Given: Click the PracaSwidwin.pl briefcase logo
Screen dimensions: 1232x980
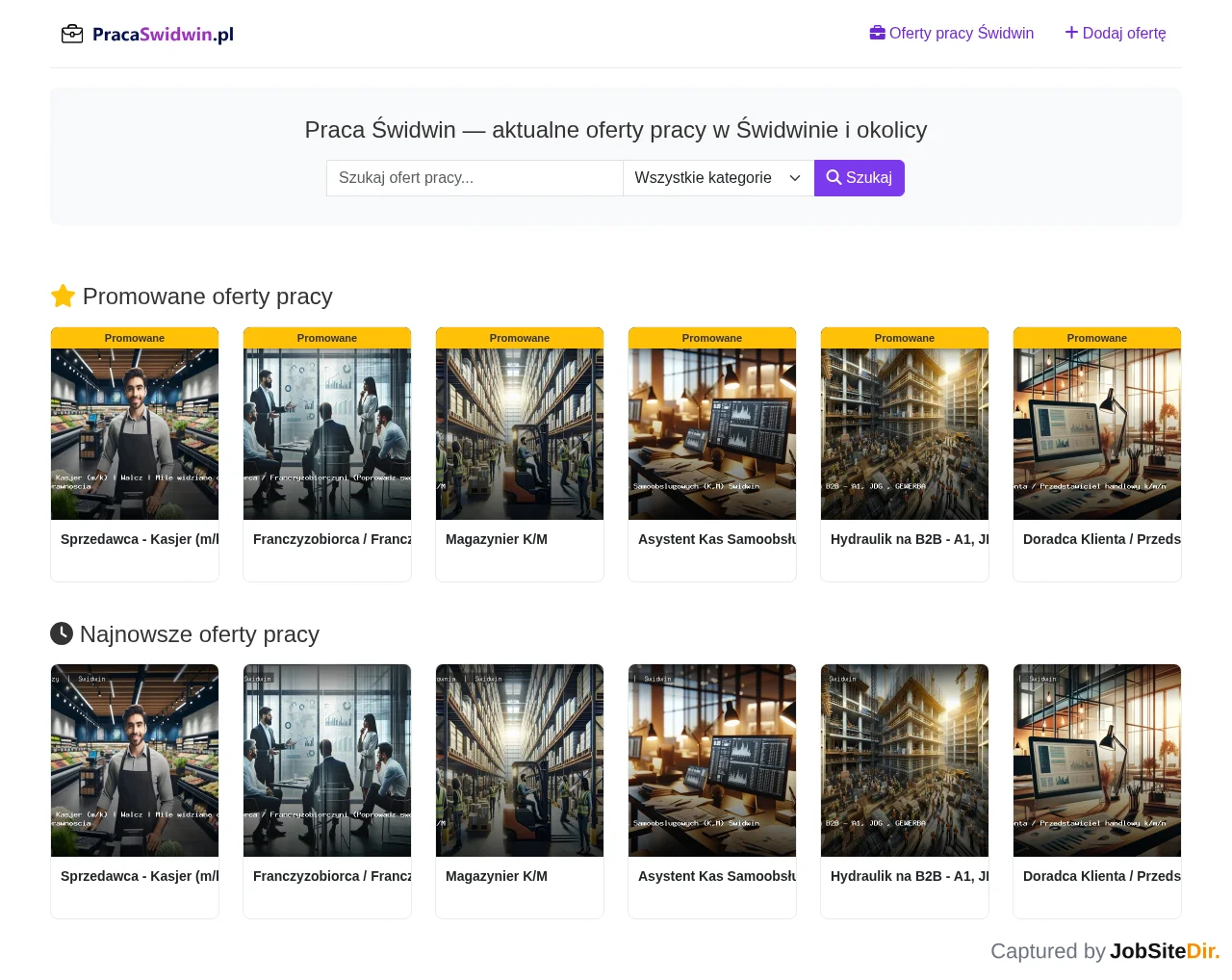Looking at the screenshot, I should pos(147,35).
